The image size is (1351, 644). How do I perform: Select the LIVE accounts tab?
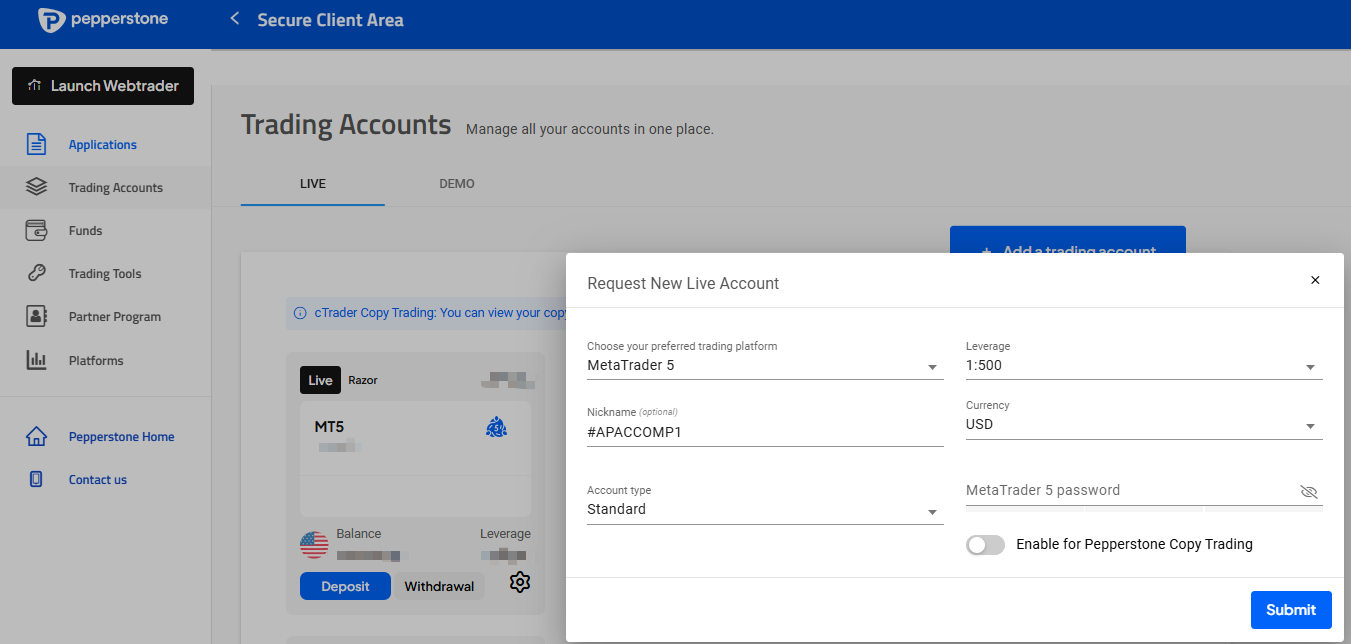pyautogui.click(x=313, y=184)
